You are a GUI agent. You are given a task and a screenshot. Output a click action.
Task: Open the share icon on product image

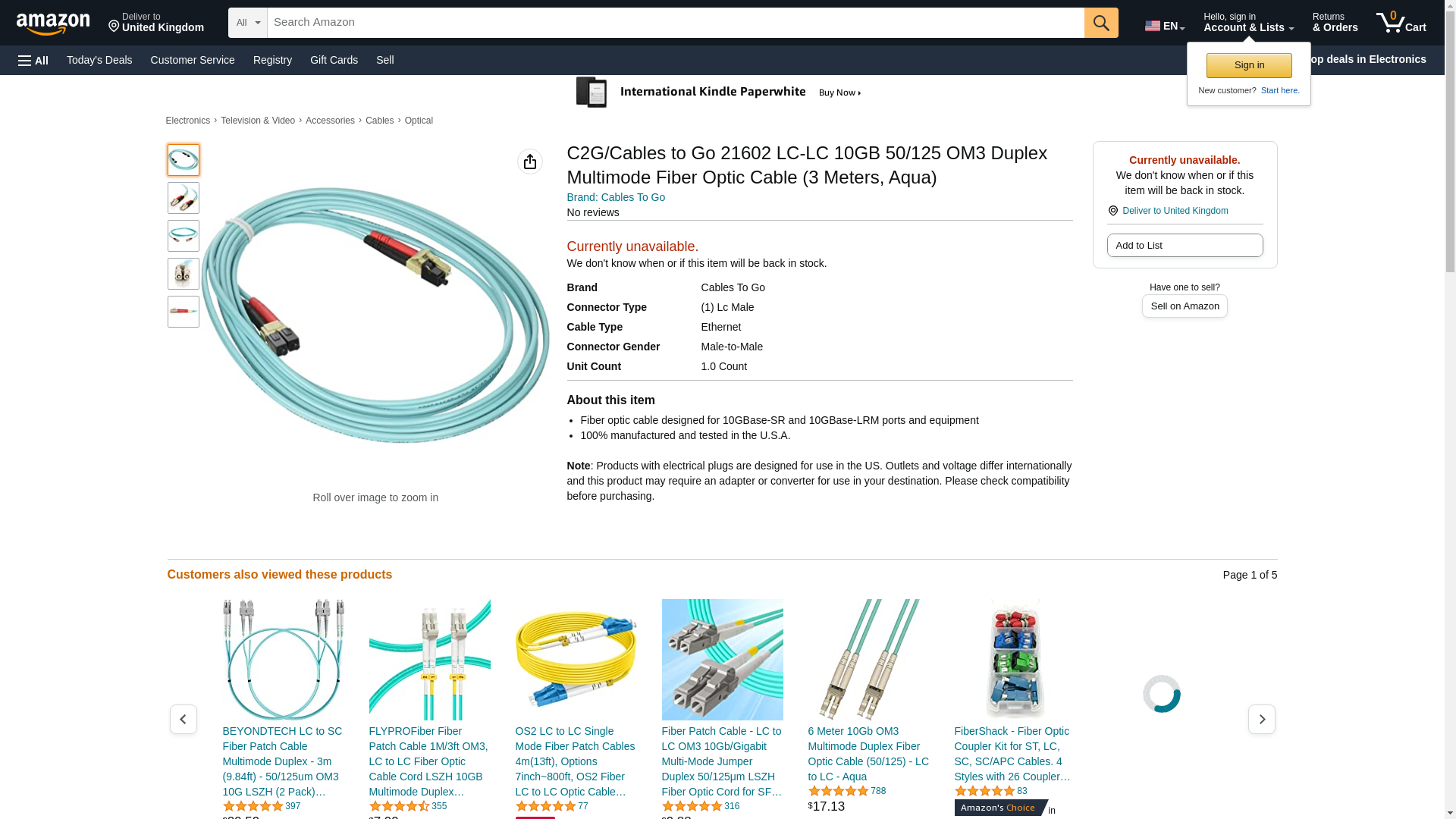pyautogui.click(x=530, y=162)
